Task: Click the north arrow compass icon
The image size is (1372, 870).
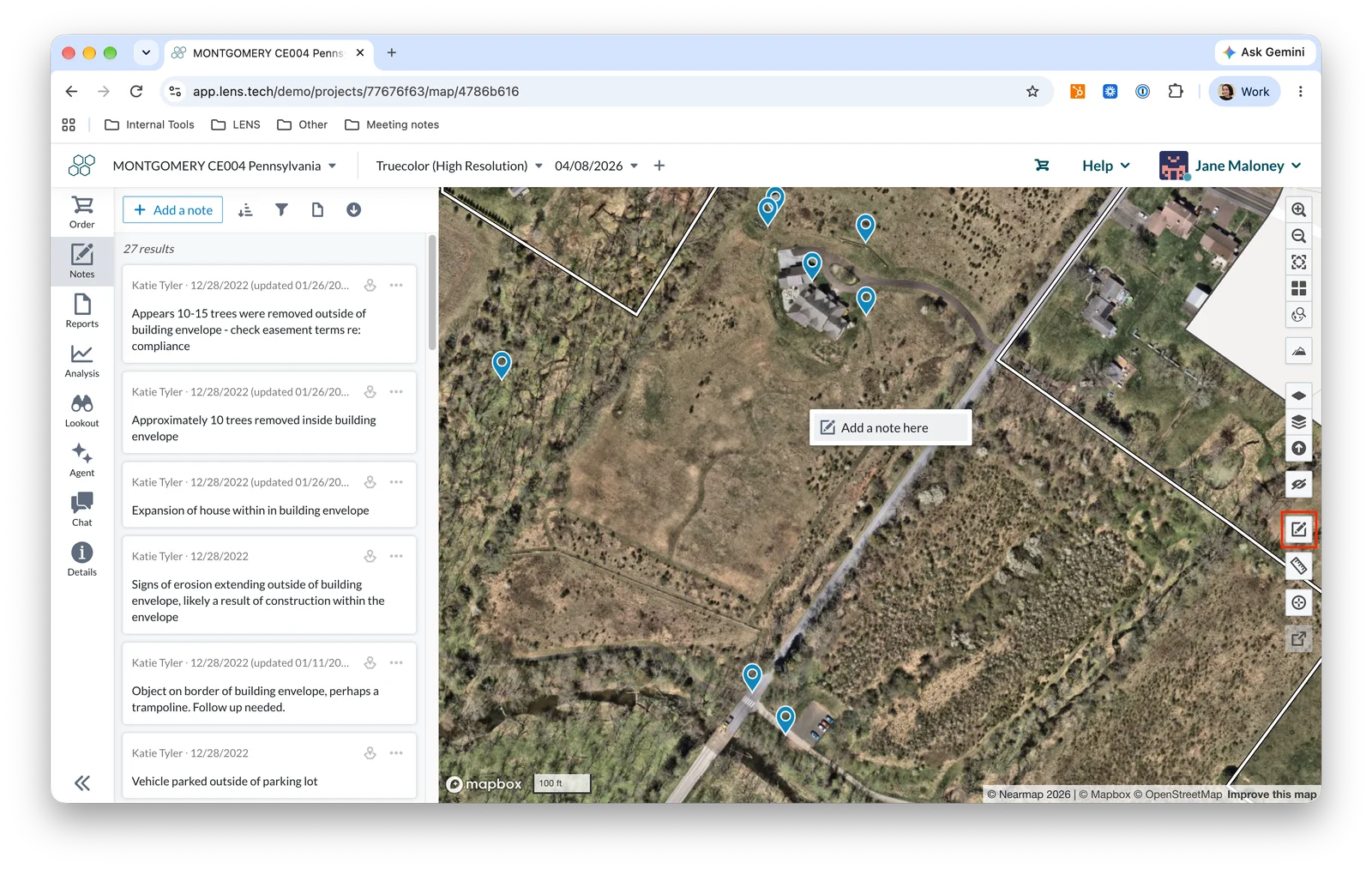Action: pyautogui.click(x=1299, y=448)
